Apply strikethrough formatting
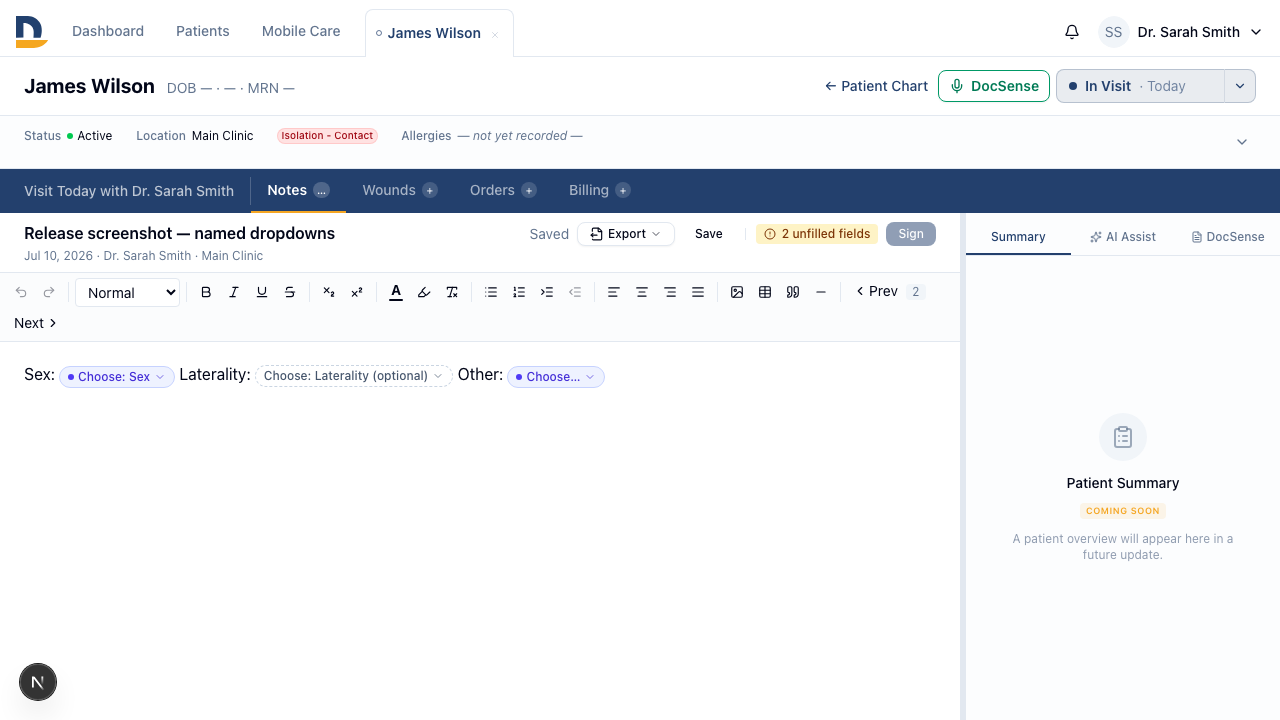This screenshot has height=720, width=1280. coord(290,292)
